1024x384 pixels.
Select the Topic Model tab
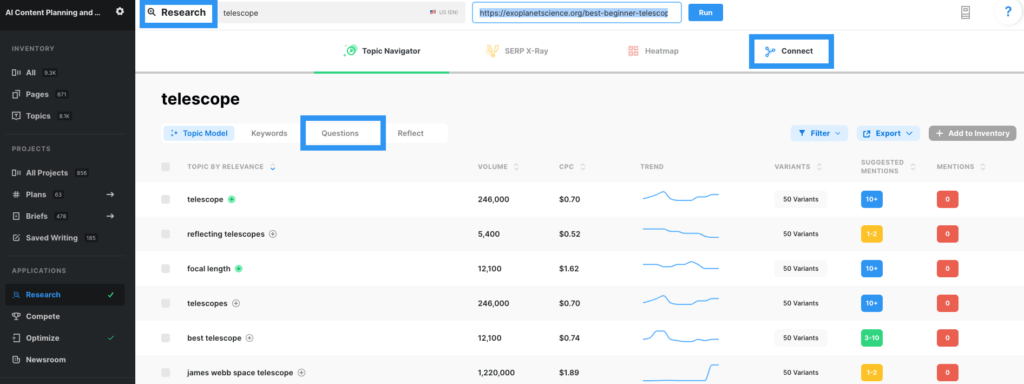pyautogui.click(x=199, y=133)
